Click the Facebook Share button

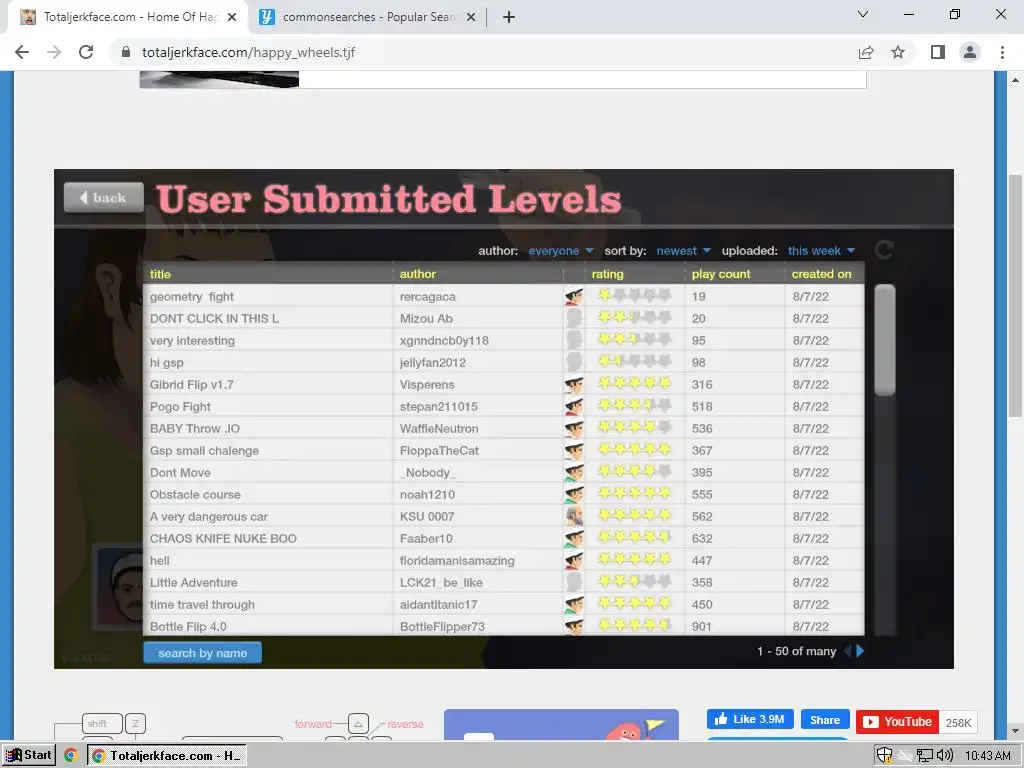coord(825,720)
